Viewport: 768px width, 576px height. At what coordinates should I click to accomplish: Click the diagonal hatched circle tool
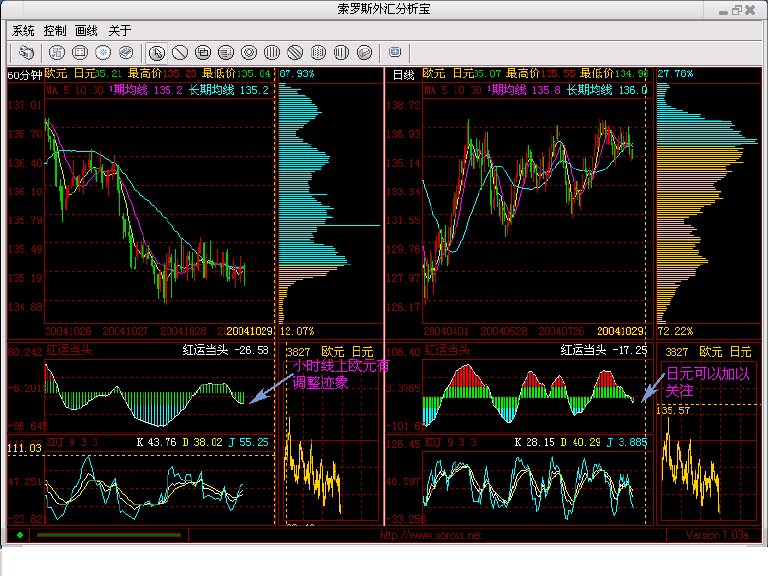[x=295, y=51]
